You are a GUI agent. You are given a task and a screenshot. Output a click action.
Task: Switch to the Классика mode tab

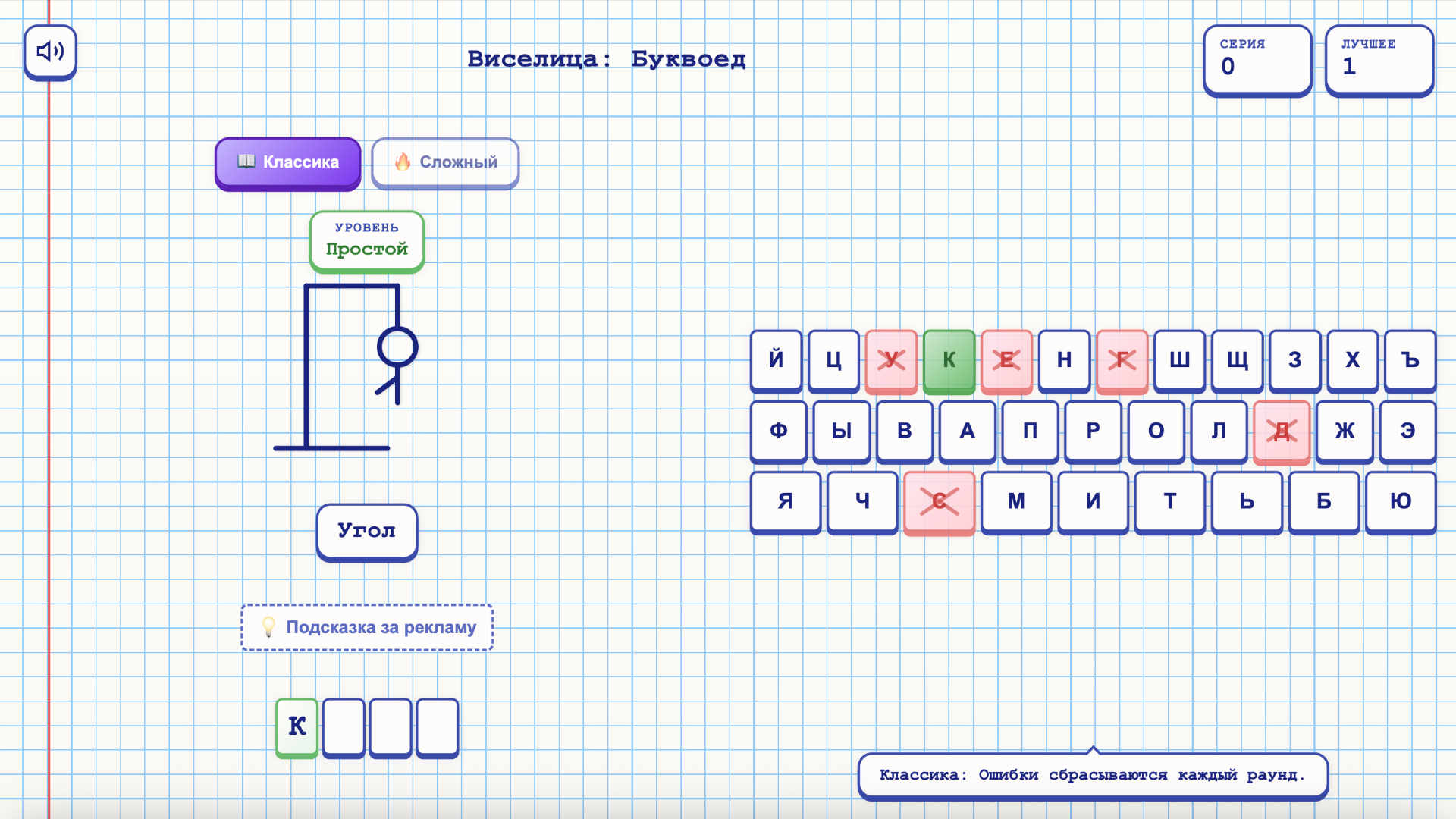pos(288,163)
